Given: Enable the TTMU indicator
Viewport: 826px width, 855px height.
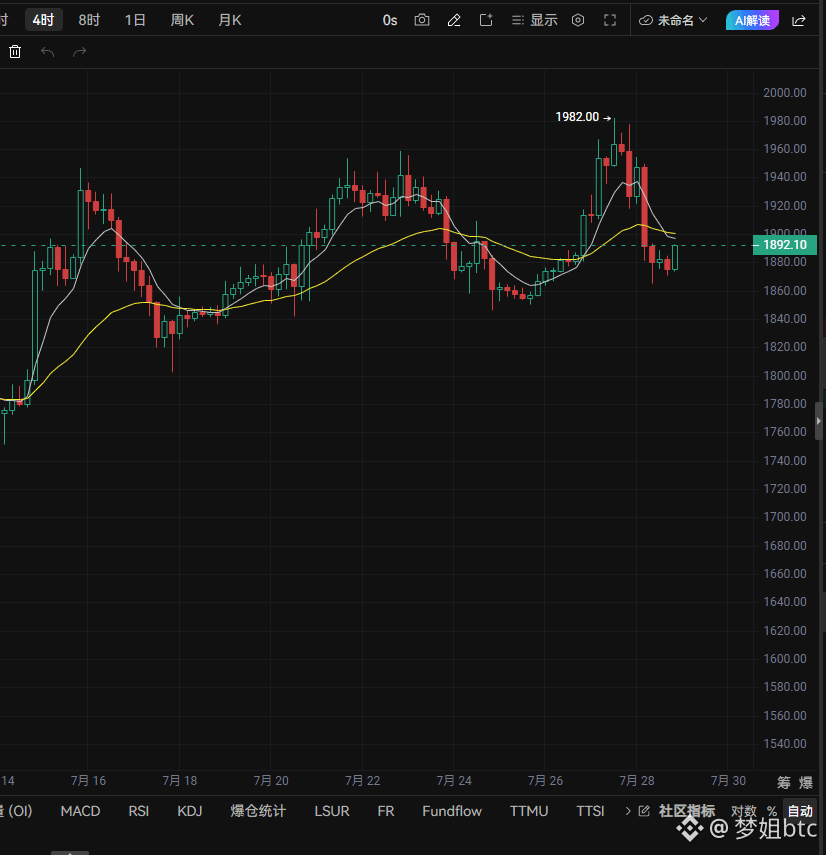Looking at the screenshot, I should 529,811.
